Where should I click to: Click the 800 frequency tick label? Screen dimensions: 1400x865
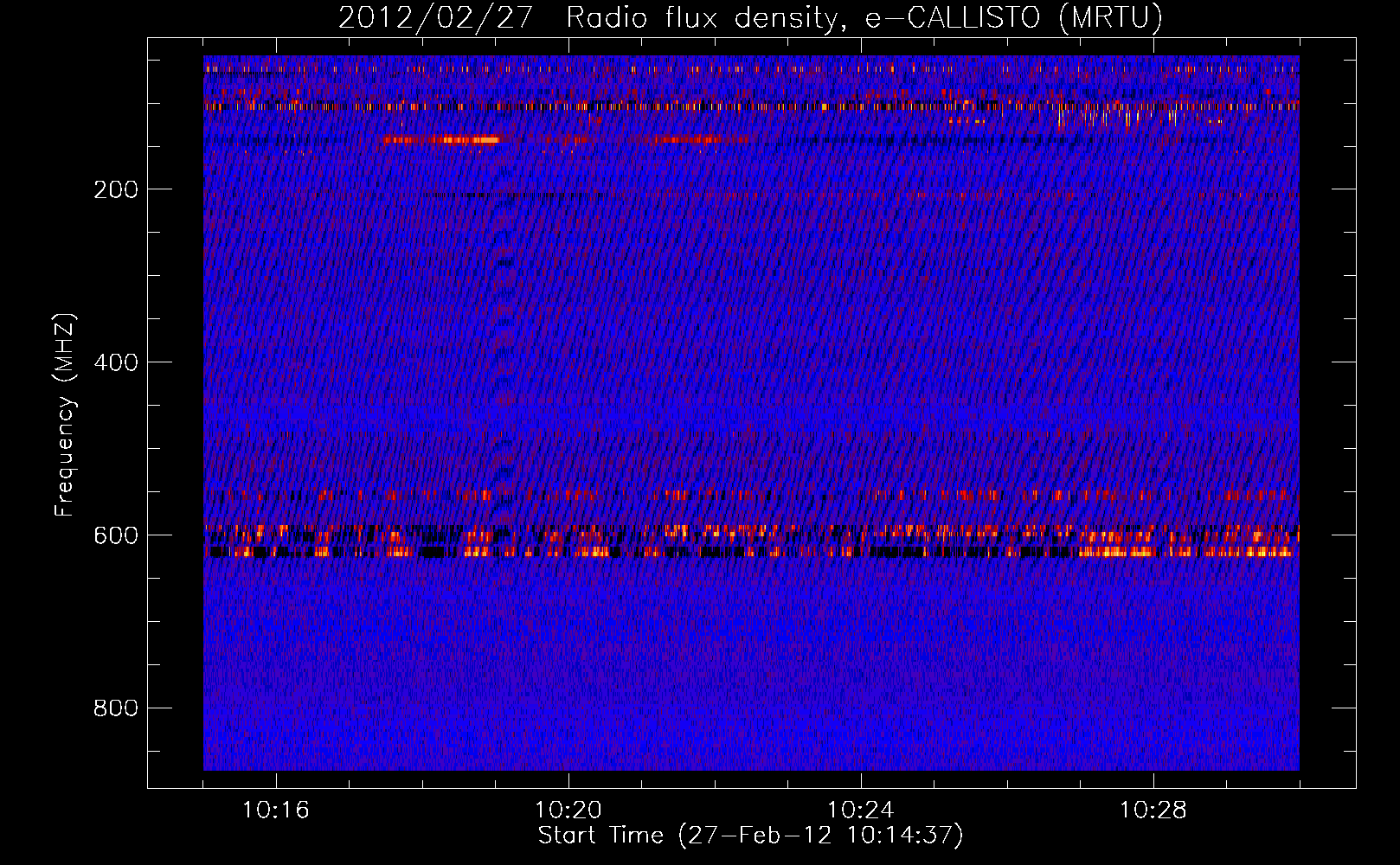116,708
